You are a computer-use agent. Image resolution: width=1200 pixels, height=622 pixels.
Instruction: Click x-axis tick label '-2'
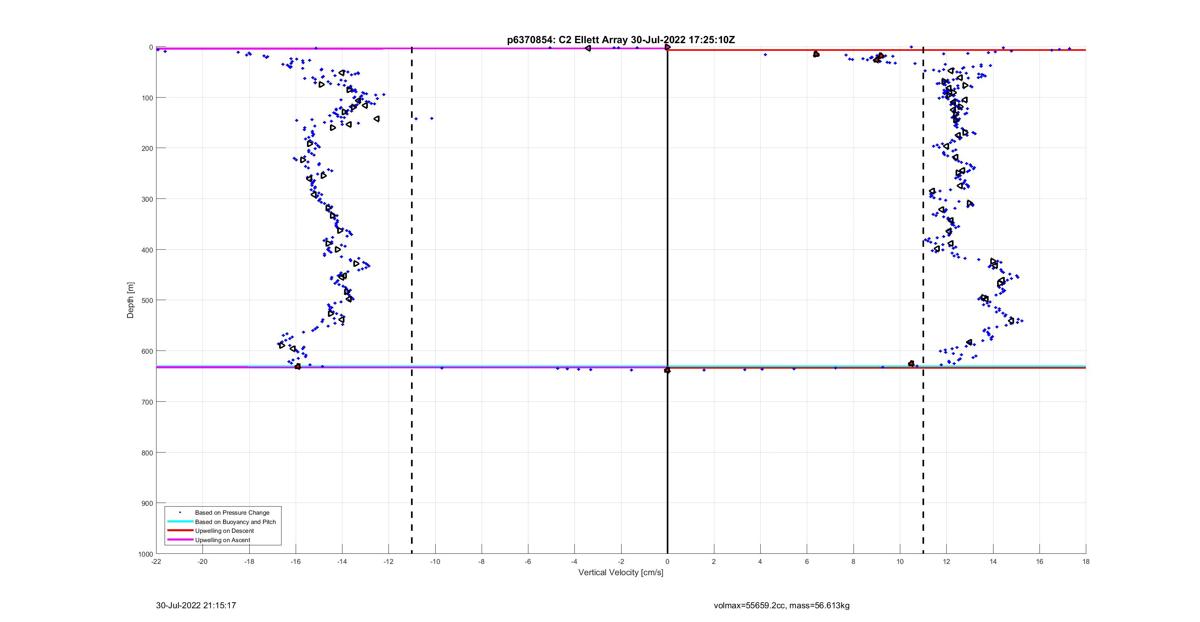coord(621,562)
